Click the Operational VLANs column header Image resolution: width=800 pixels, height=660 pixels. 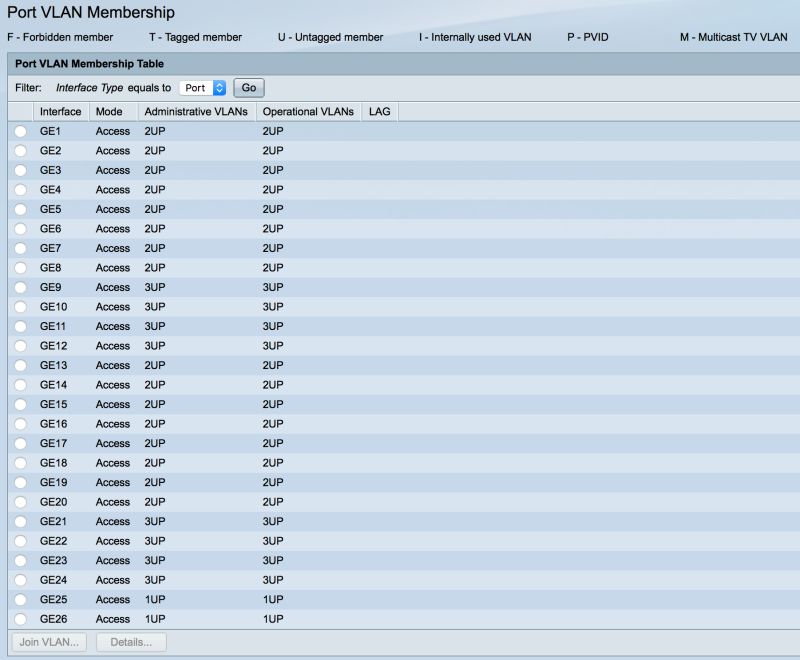(x=308, y=112)
